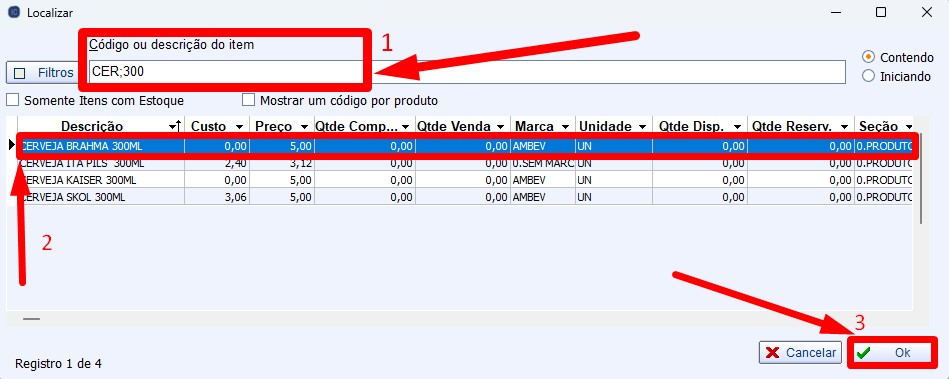Minimize the Localizar window
Screen dimensions: 949x379
coord(836,12)
